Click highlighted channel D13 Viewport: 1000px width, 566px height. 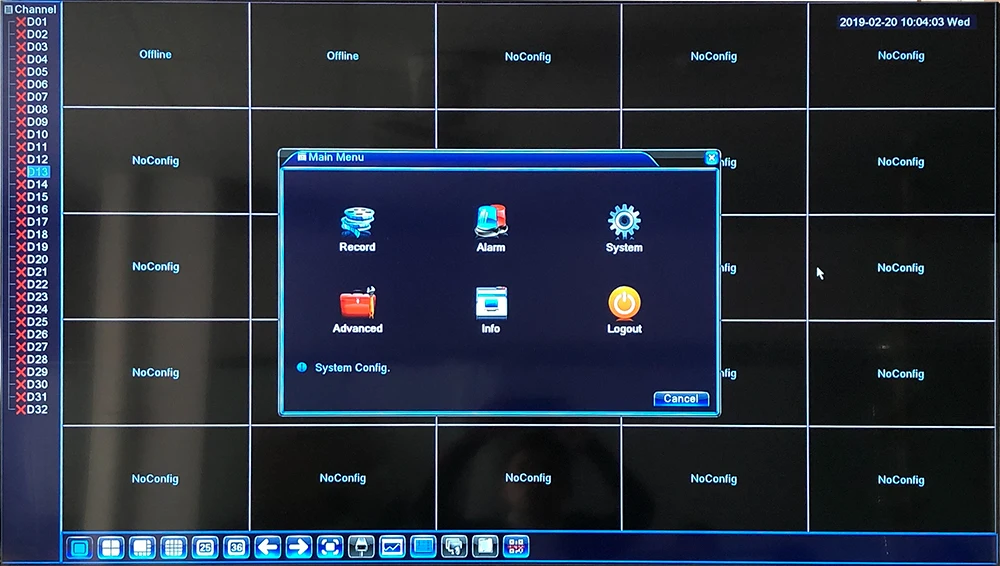[x=38, y=172]
